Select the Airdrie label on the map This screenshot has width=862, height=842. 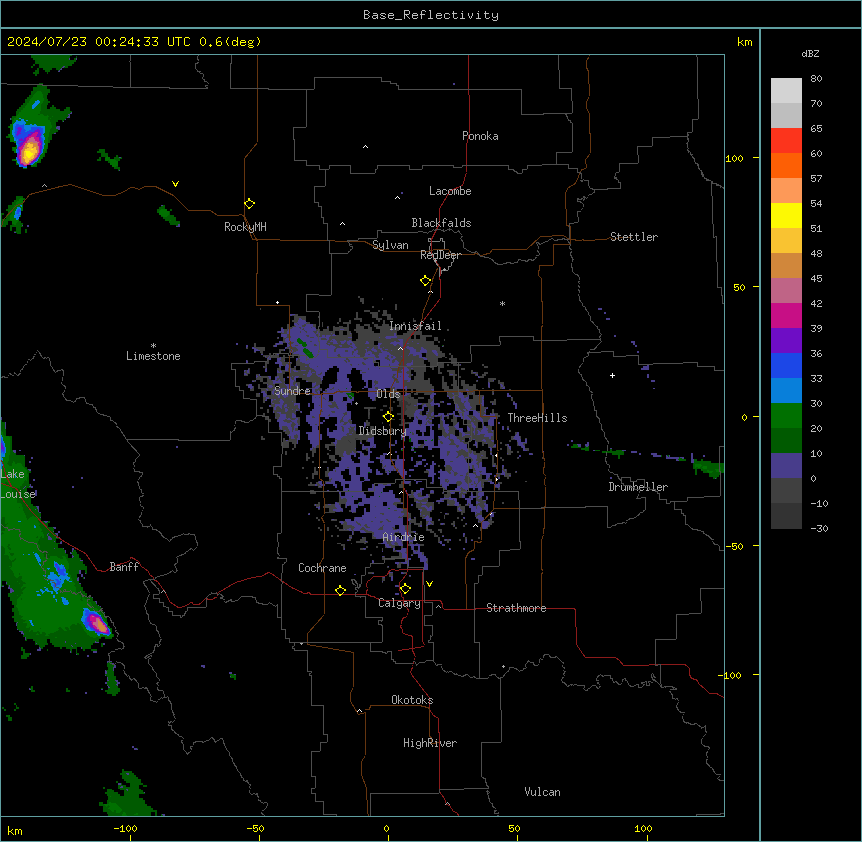point(403,537)
